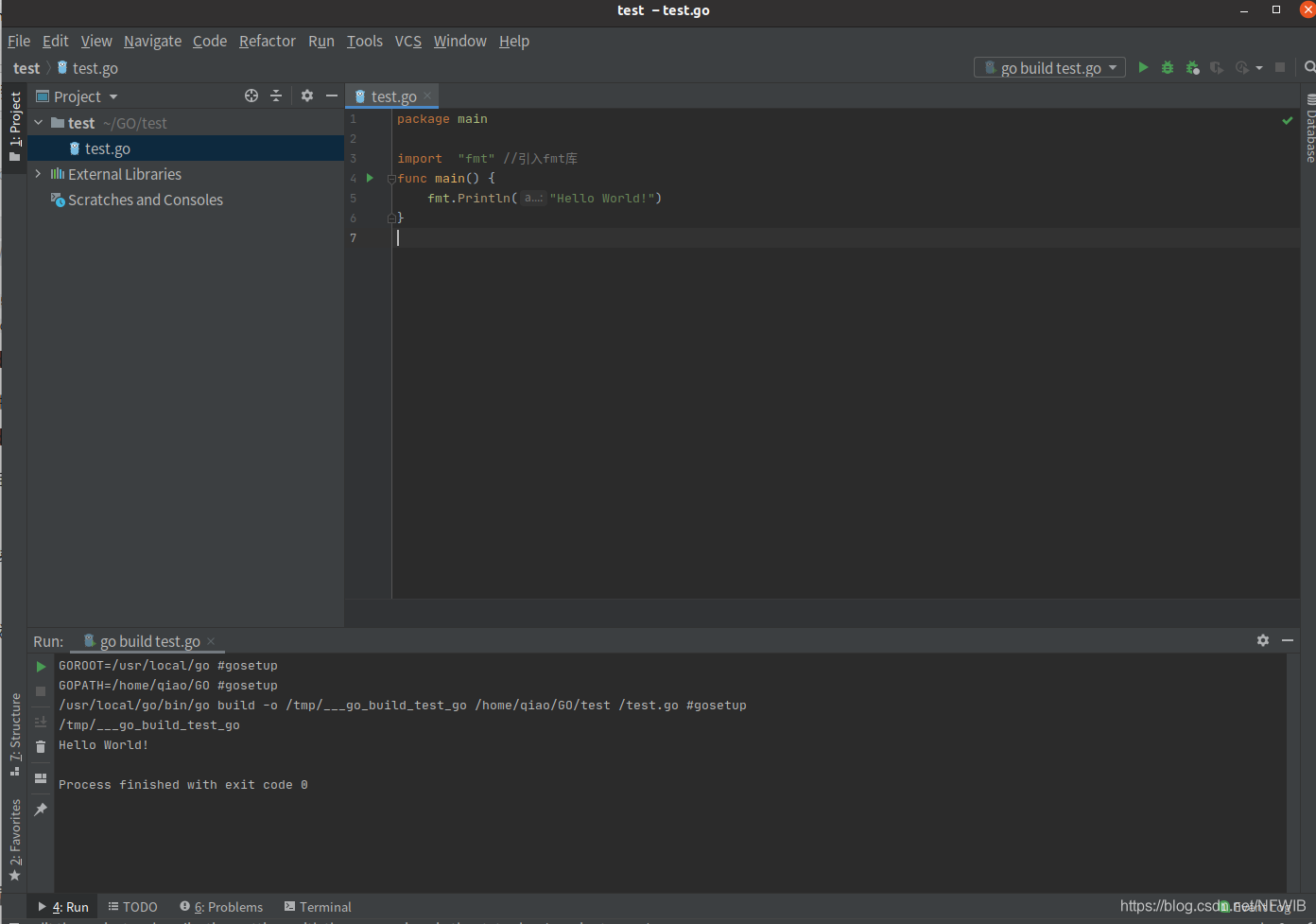1316x924 pixels.
Task: Click the debug-with-recording bug icon
Action: point(1192,67)
